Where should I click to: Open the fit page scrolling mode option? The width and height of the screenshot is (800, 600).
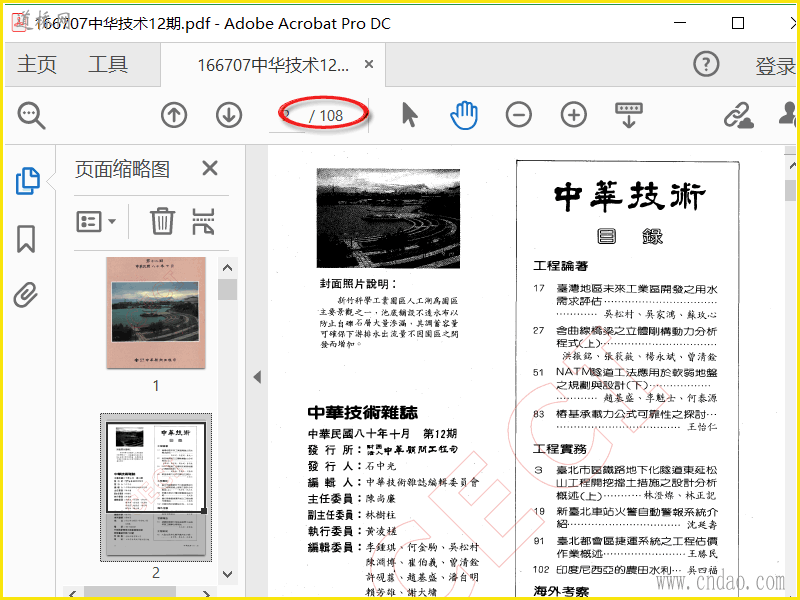pyautogui.click(x=629, y=115)
